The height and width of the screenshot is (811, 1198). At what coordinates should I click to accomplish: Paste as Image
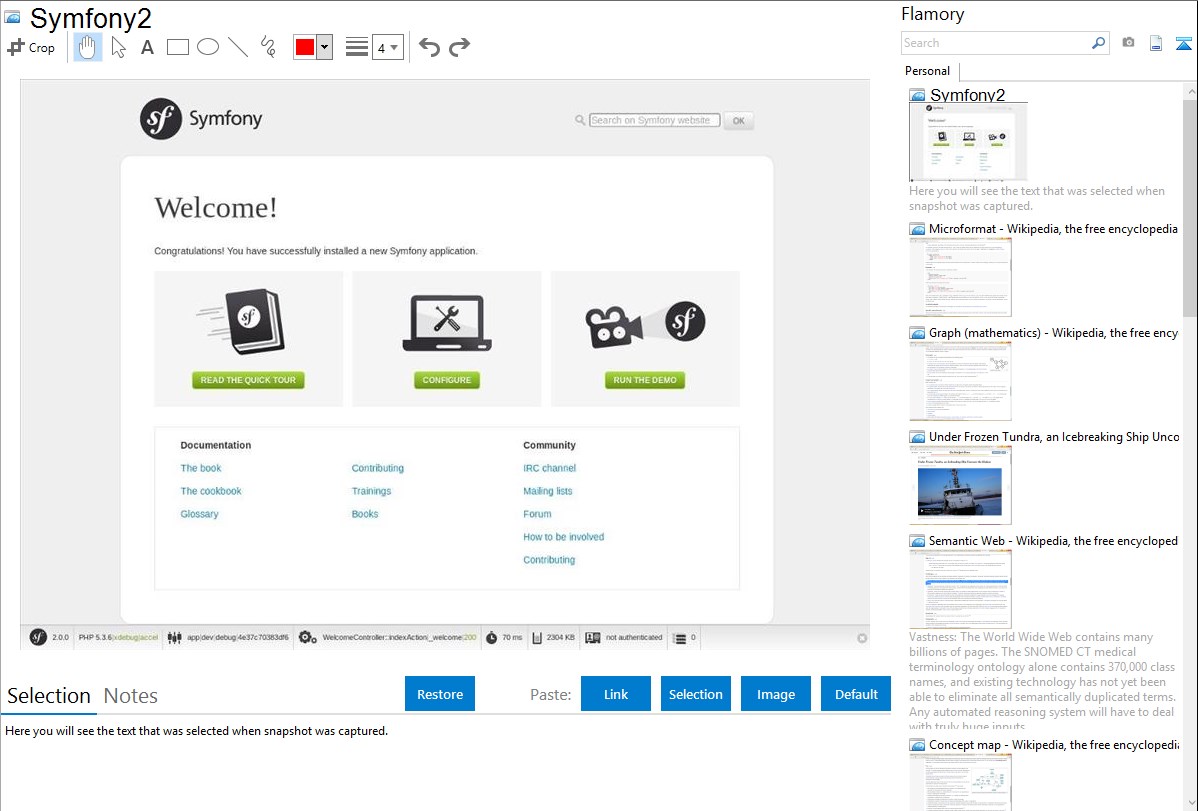776,694
